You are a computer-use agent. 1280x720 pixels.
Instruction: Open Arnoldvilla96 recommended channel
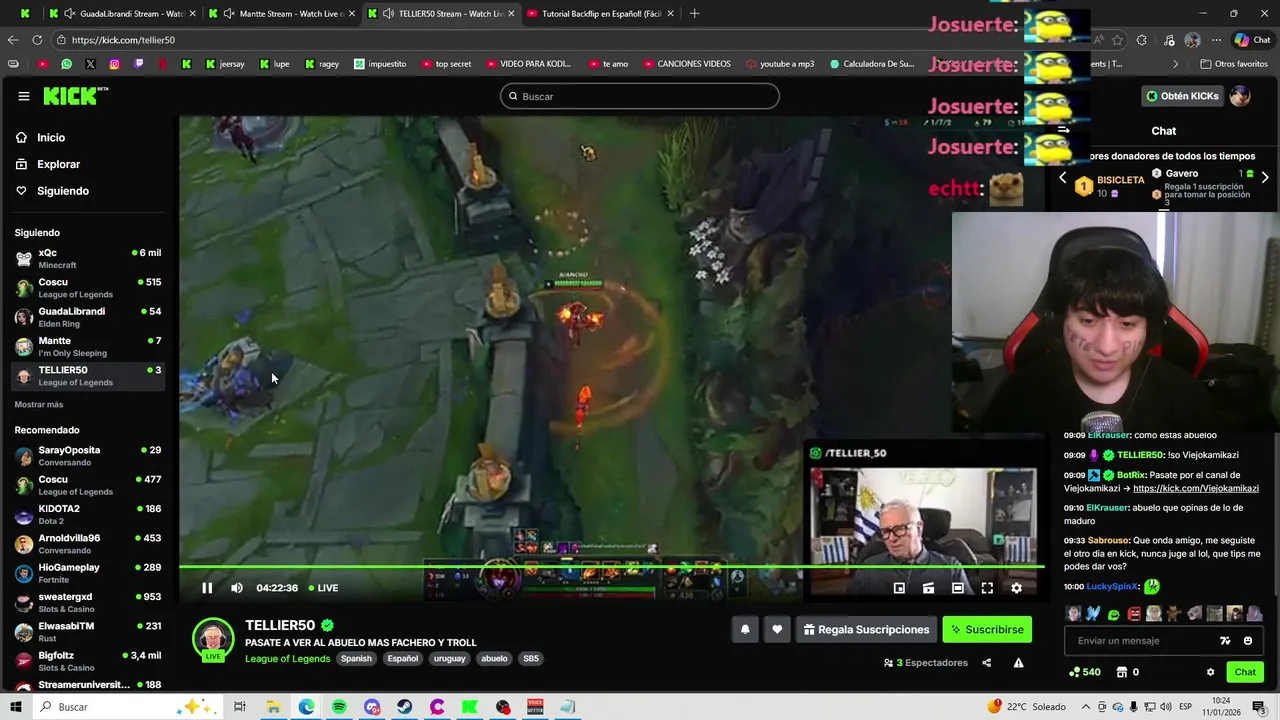click(88, 544)
